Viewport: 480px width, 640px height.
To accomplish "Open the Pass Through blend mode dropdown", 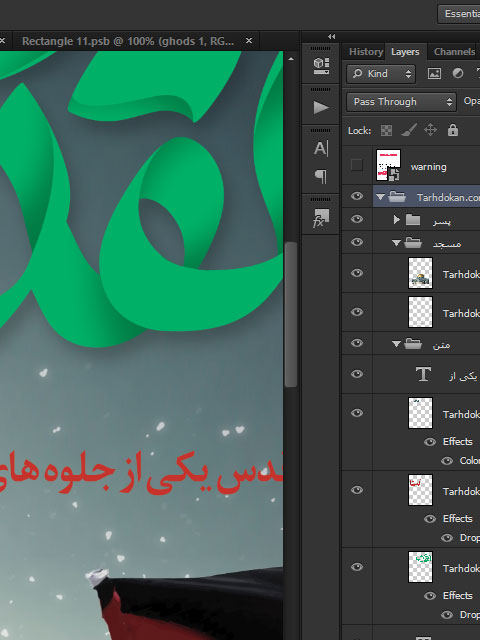I will (401, 102).
